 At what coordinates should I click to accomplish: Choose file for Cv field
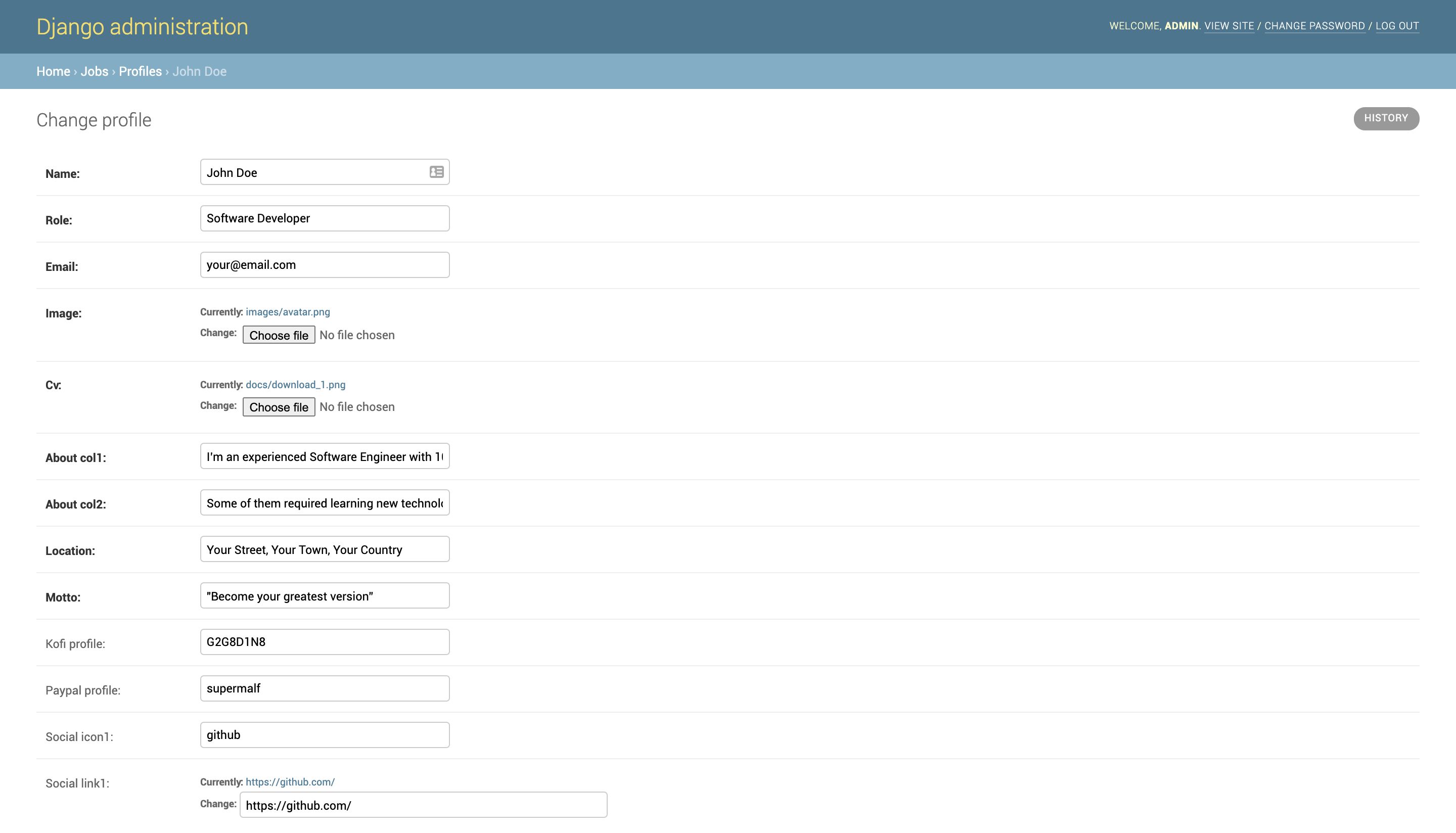(279, 407)
